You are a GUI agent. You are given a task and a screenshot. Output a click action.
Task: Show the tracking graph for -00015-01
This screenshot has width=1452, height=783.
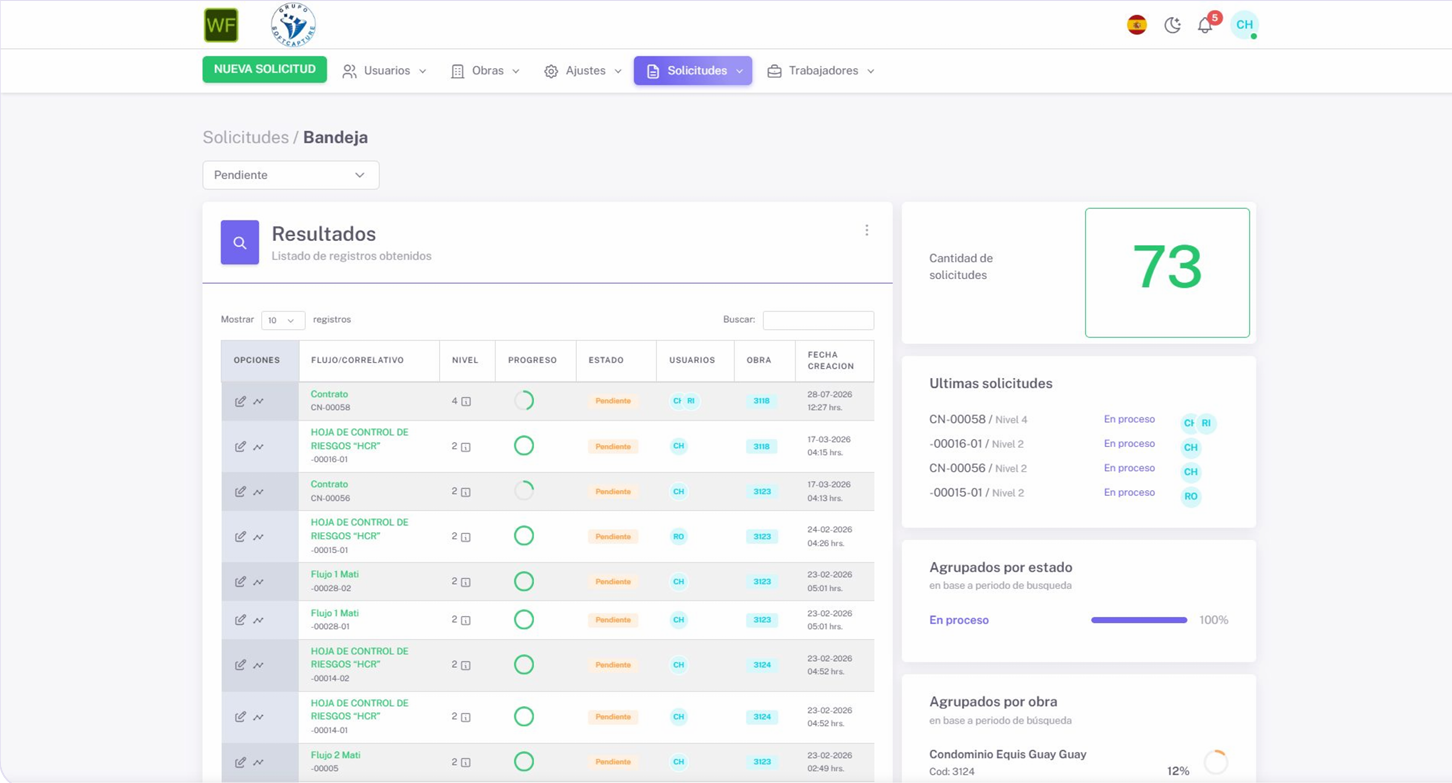[259, 536]
